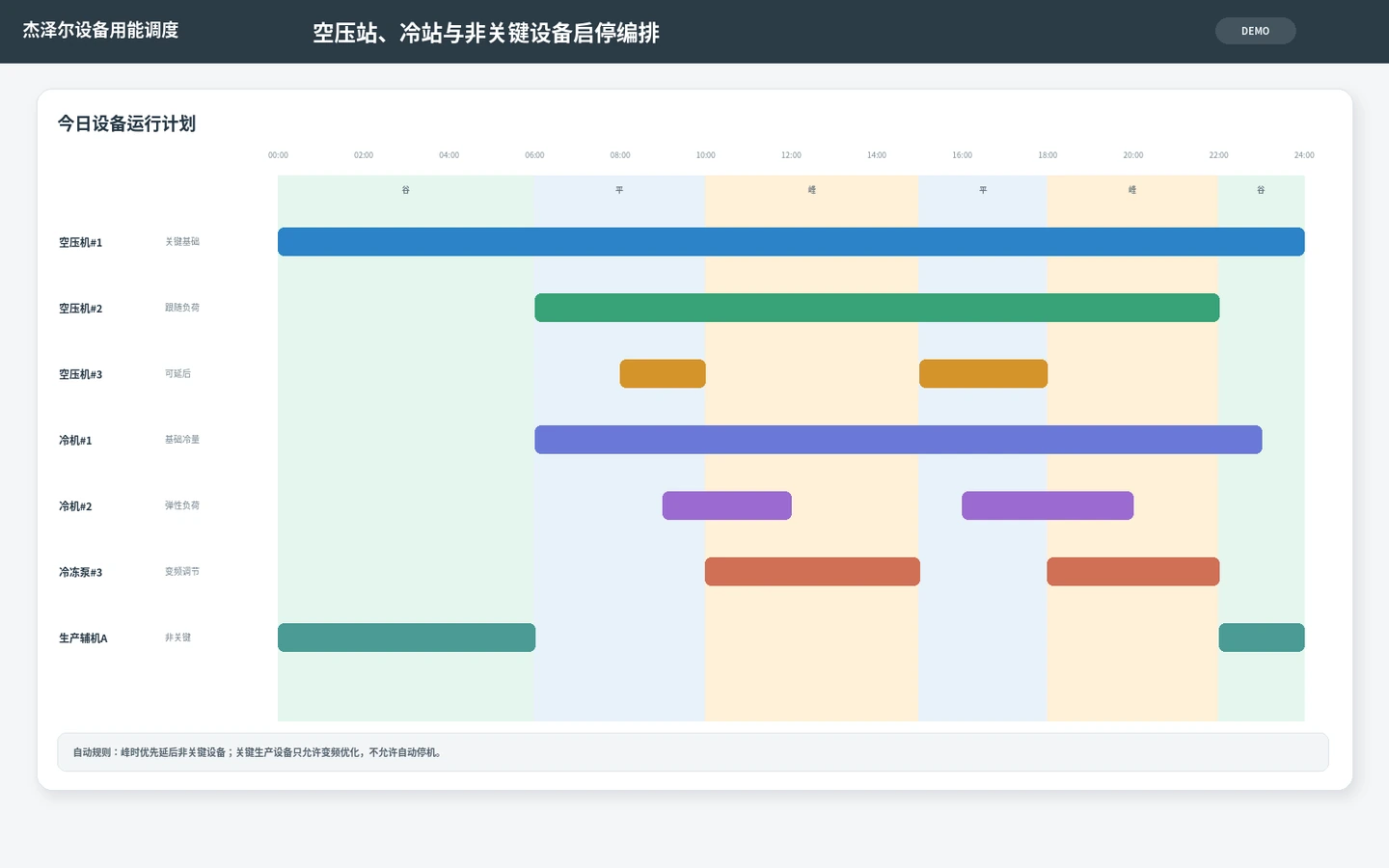Click the 22:00 time axis label
This screenshot has width=1389, height=868.
pyautogui.click(x=1219, y=155)
